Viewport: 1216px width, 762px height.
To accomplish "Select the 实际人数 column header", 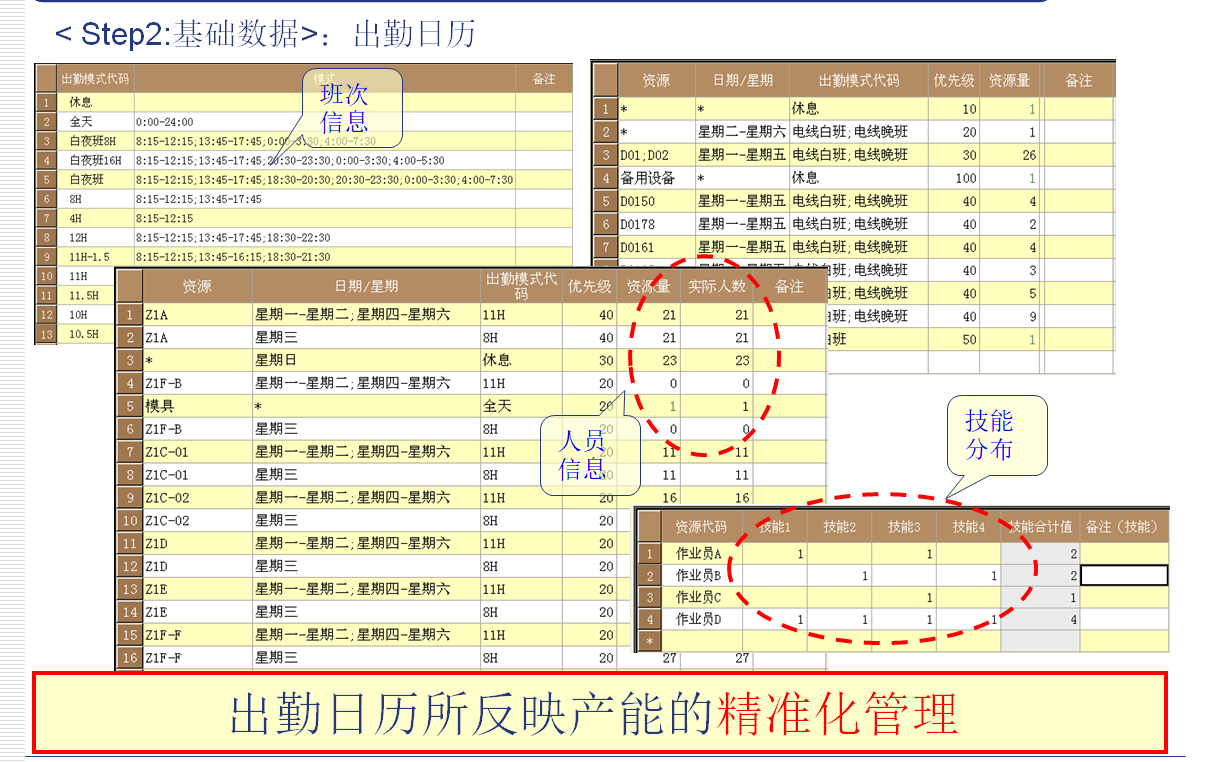I will (717, 286).
